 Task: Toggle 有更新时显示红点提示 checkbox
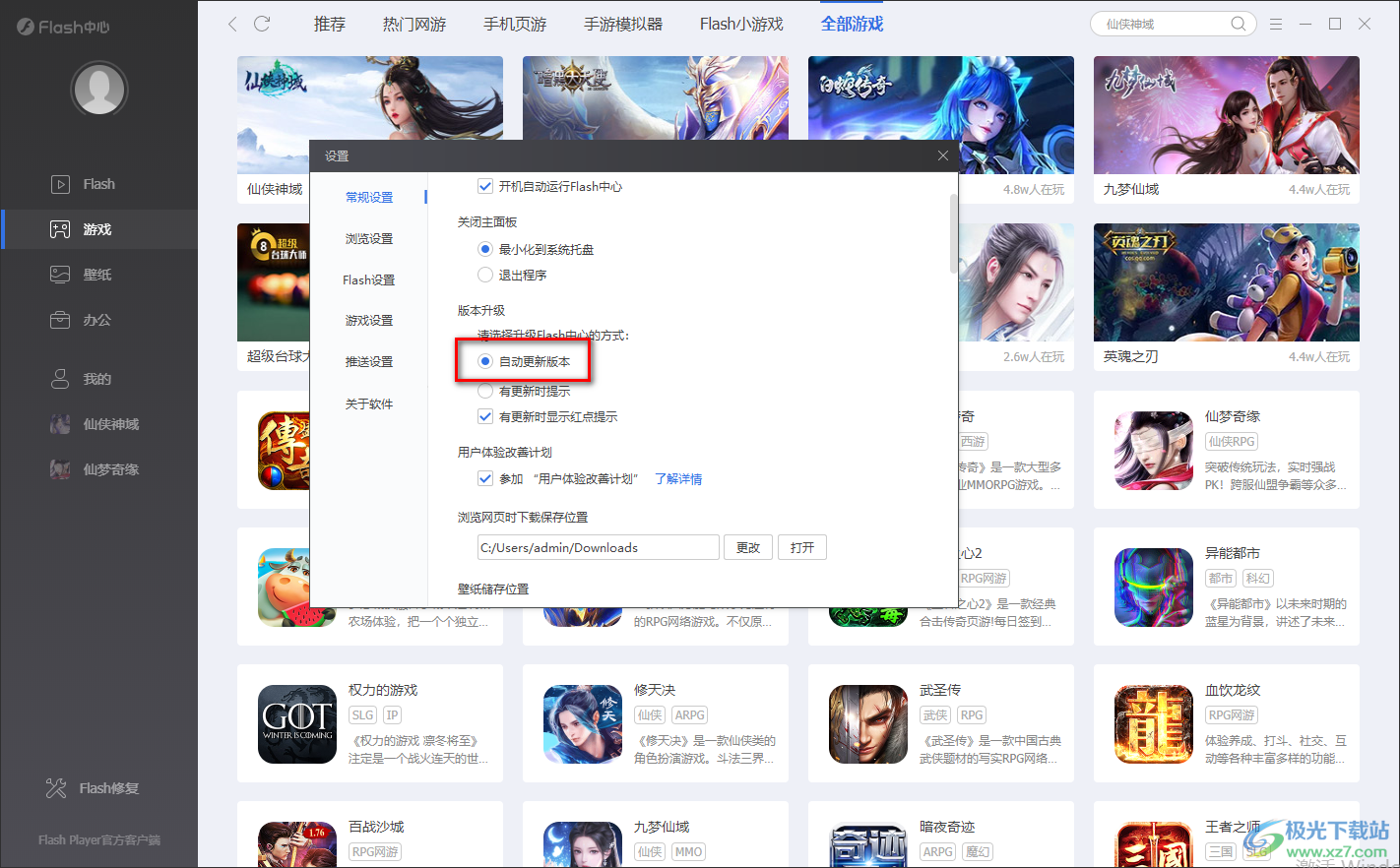coord(484,416)
